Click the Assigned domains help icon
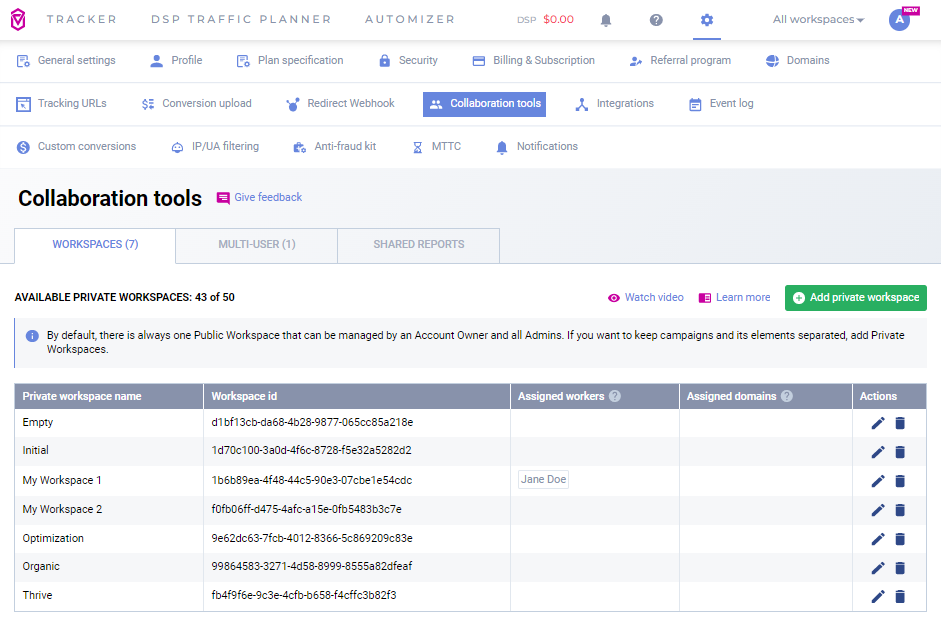Screen dimensions: 941x638 coord(787,397)
